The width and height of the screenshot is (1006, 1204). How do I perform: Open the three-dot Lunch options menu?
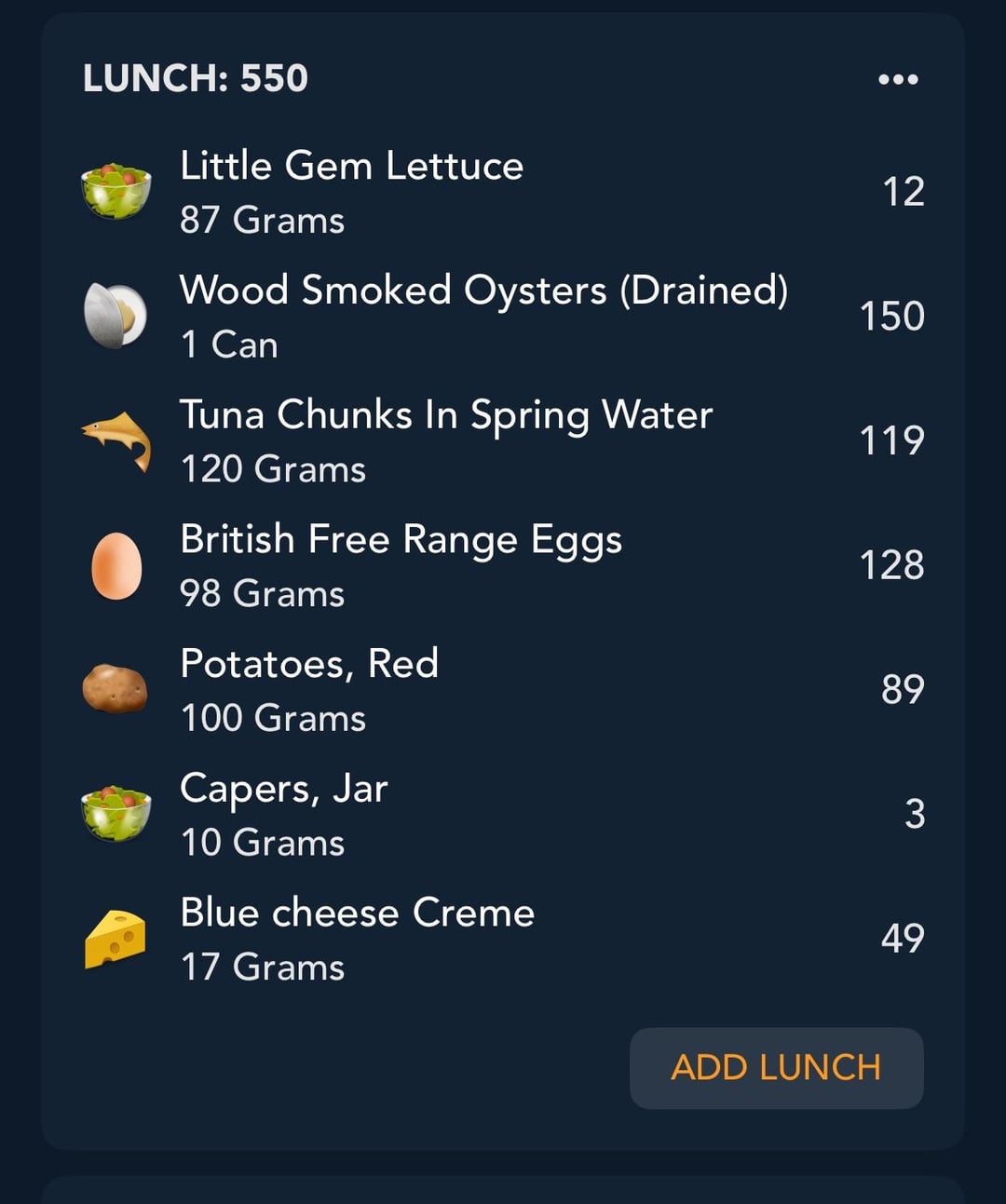point(898,79)
